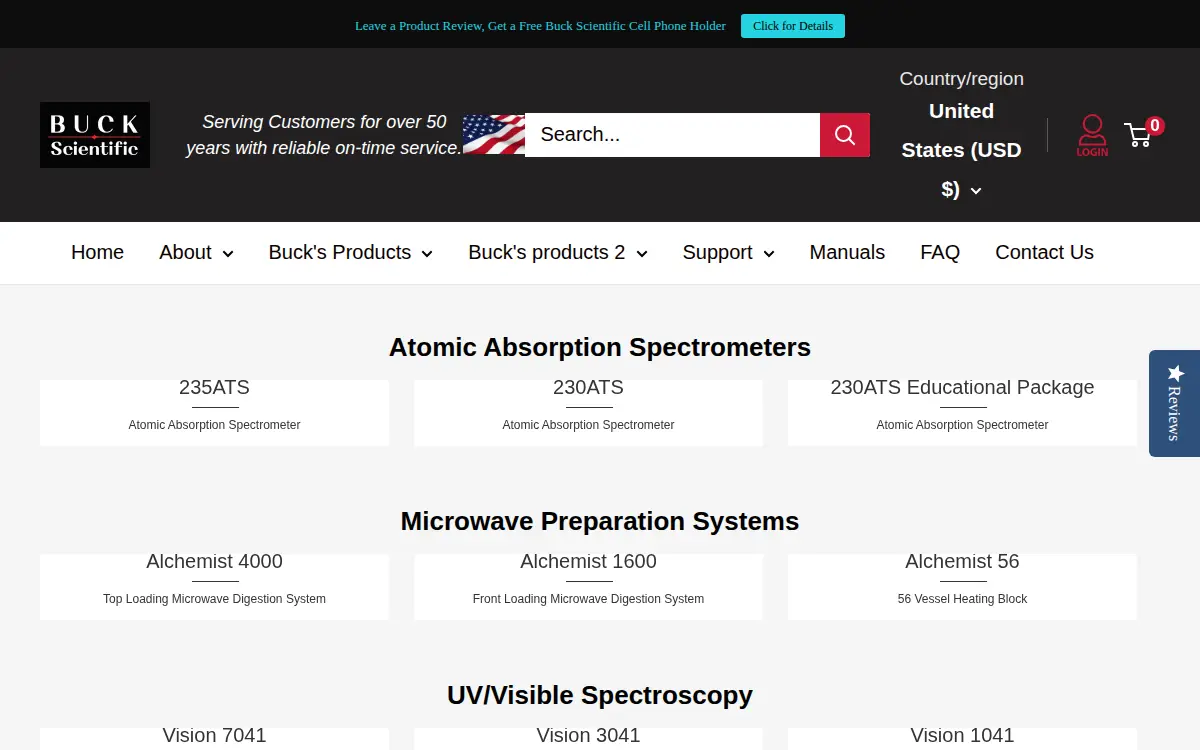Open the Vision 1041 product
1200x750 pixels.
pyautogui.click(x=962, y=738)
